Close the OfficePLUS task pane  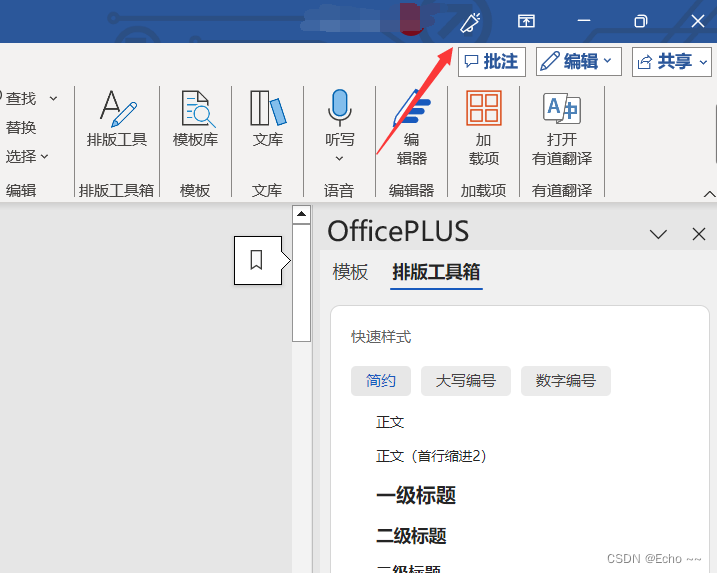pos(699,234)
